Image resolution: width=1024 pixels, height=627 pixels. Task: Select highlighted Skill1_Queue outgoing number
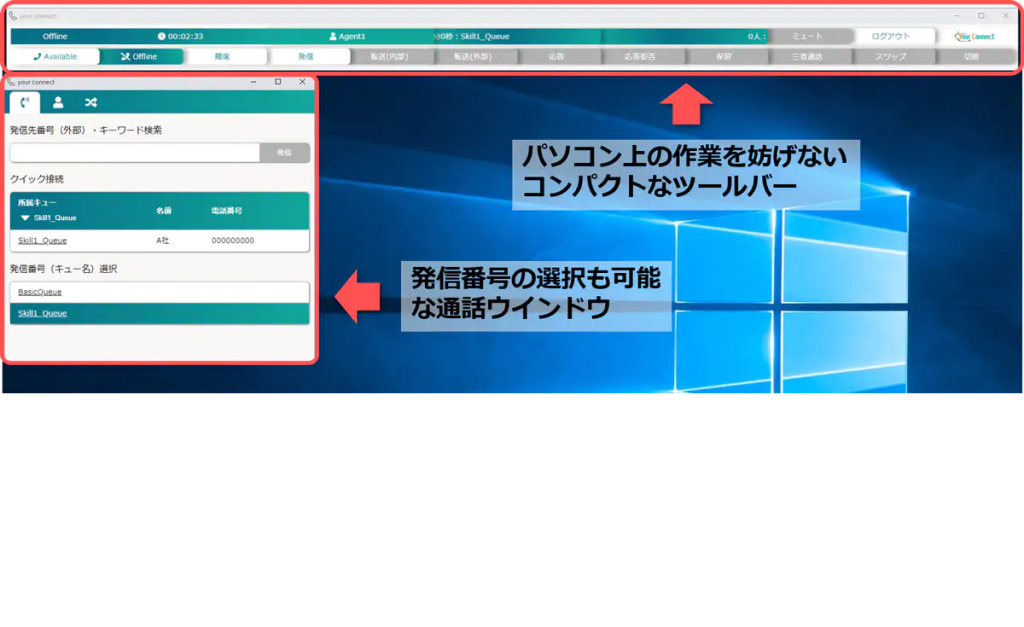click(159, 314)
